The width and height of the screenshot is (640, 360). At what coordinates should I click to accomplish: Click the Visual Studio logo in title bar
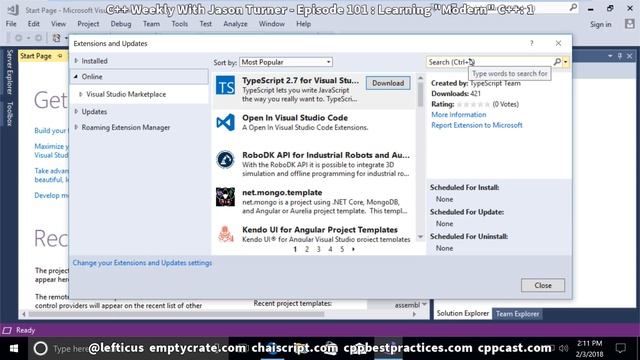pyautogui.click(x=12, y=9)
